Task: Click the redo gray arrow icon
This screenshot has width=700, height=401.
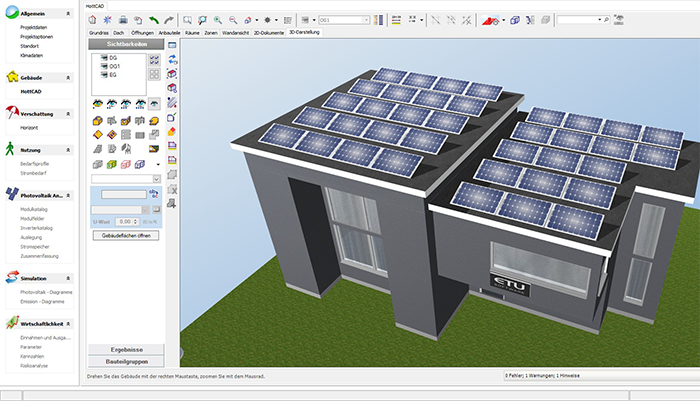Action: (x=168, y=19)
